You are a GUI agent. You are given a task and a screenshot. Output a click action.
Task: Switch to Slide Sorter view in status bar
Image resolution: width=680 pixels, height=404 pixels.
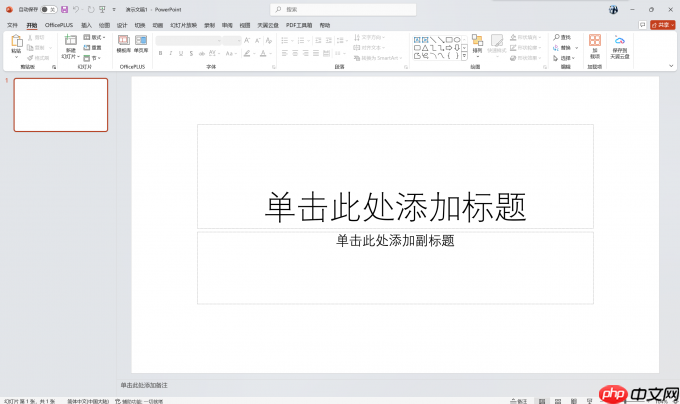click(558, 401)
